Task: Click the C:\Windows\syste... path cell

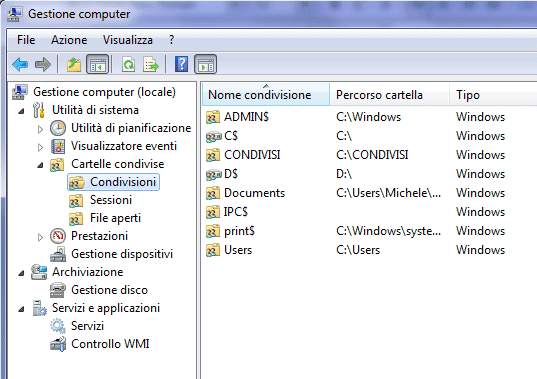Action: (388, 231)
